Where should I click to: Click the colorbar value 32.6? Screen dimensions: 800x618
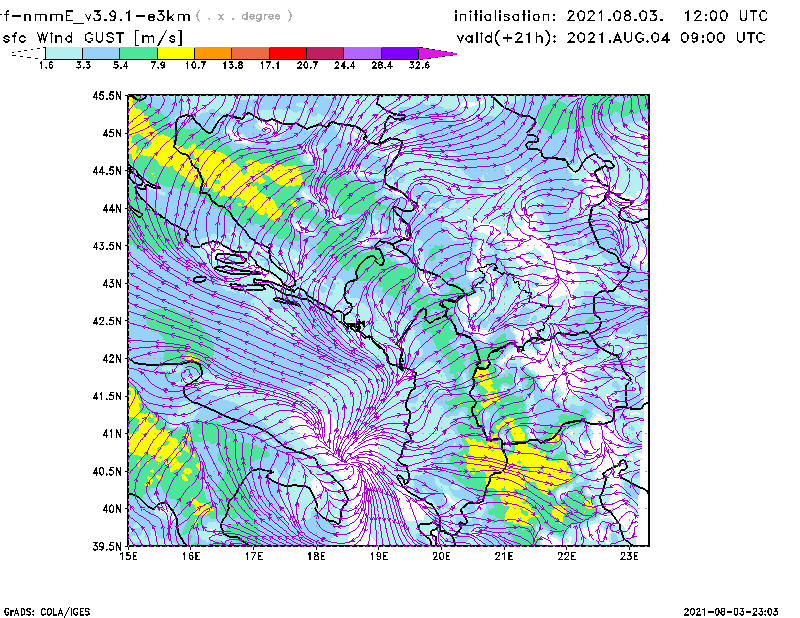coord(419,65)
